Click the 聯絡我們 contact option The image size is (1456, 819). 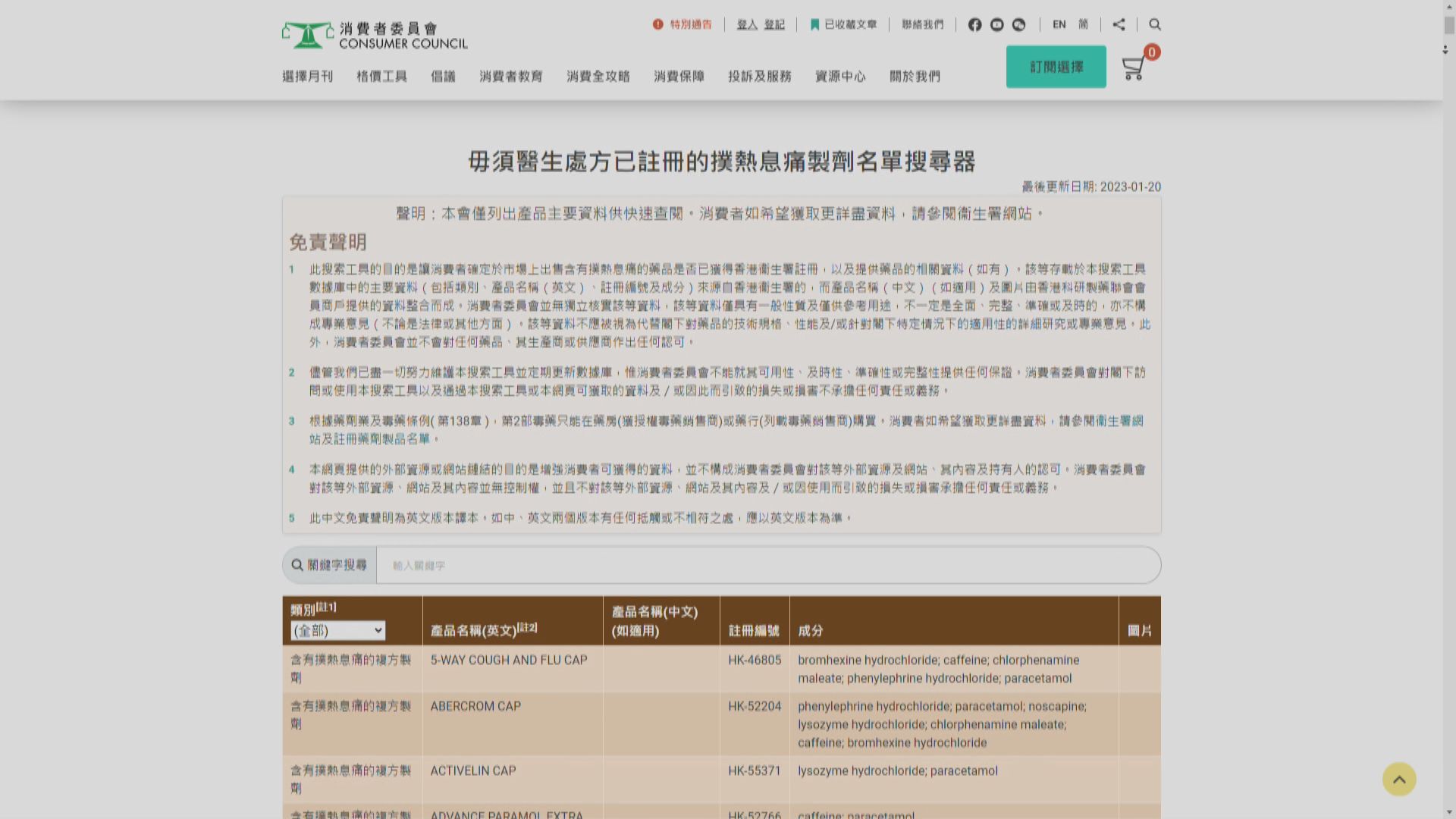(x=921, y=24)
